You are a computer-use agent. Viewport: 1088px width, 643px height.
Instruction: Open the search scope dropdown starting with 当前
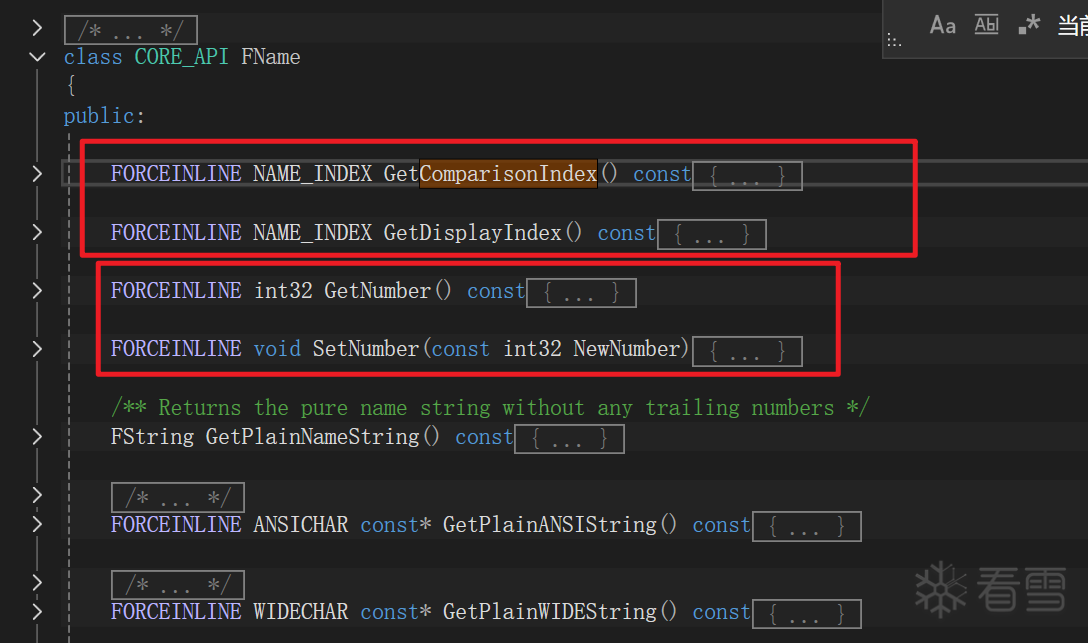pyautogui.click(x=1071, y=25)
